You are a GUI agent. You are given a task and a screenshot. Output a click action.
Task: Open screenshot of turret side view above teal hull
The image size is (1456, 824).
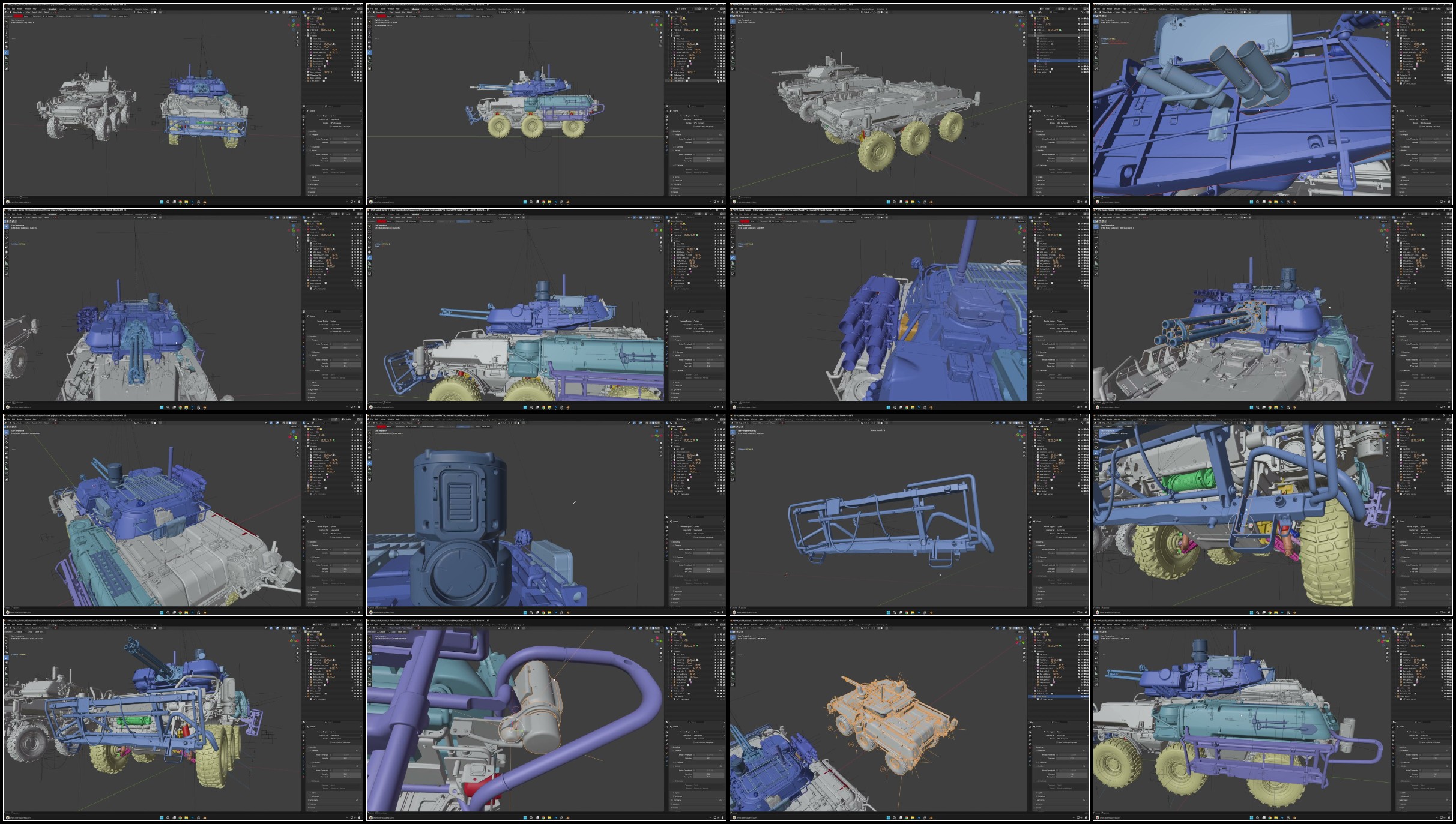click(546, 310)
